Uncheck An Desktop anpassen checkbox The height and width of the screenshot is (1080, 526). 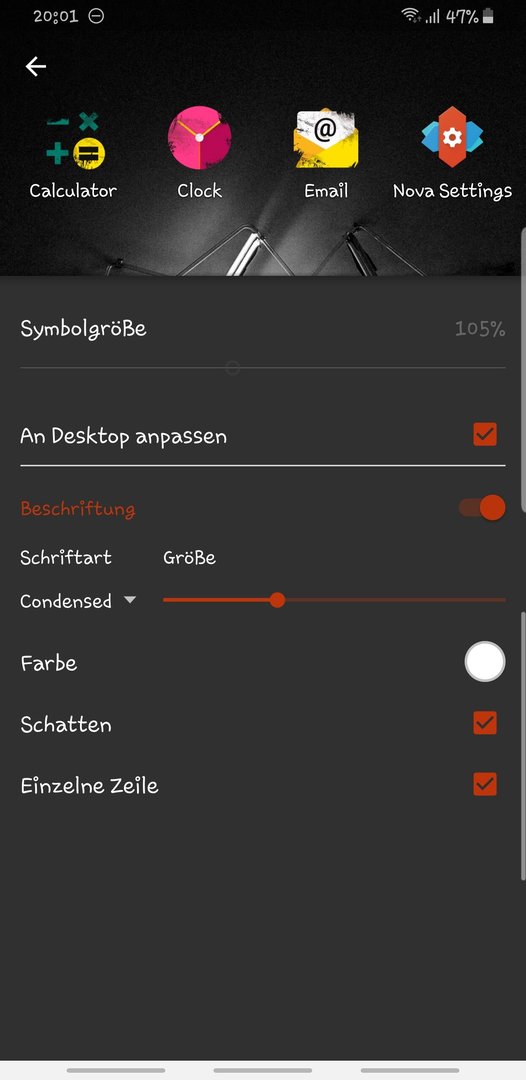[485, 435]
